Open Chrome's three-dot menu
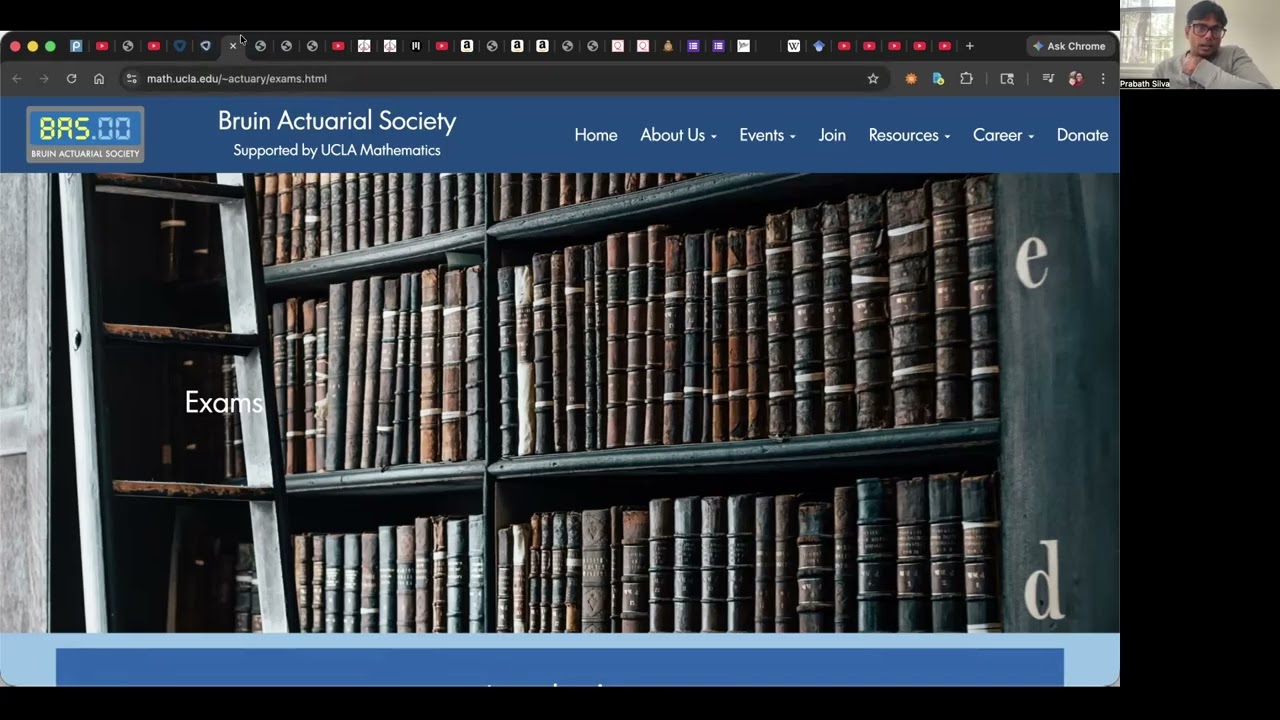The height and width of the screenshot is (720, 1280). pyautogui.click(x=1103, y=78)
